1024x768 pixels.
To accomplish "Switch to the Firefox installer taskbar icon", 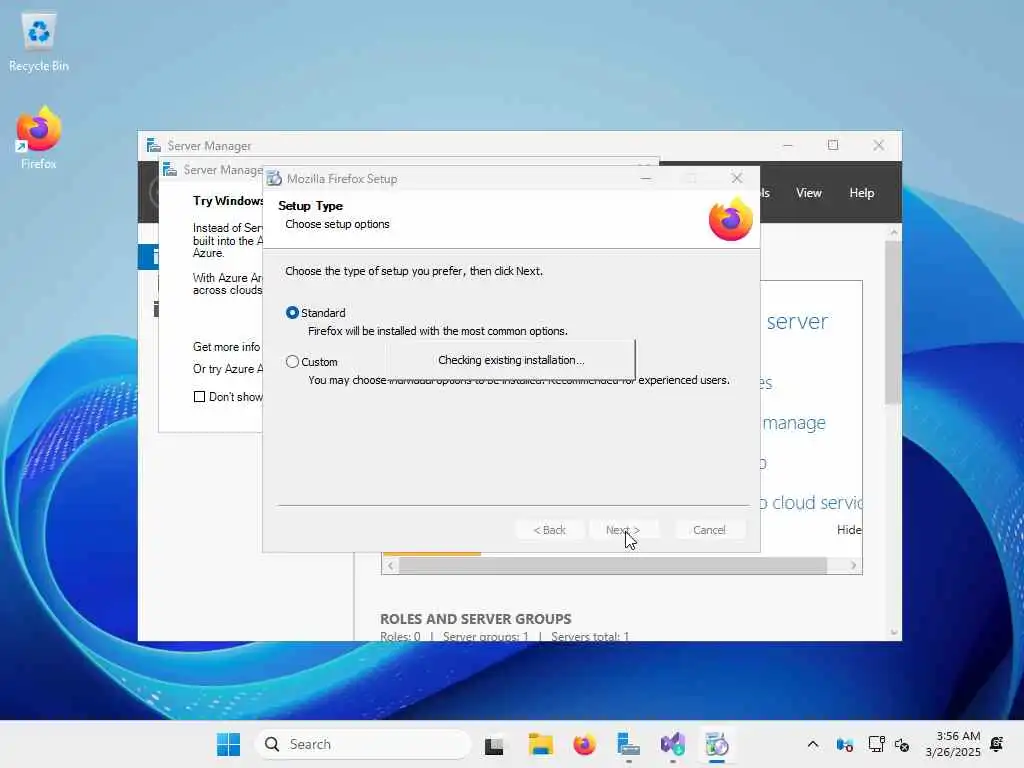I will [x=716, y=744].
